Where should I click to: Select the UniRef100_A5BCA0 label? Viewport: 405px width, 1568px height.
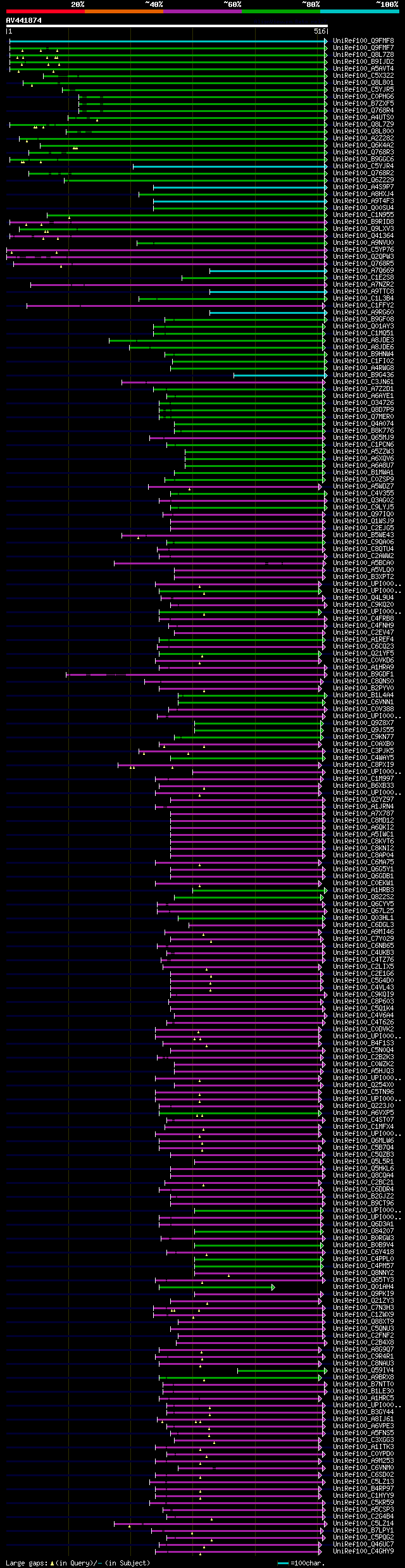pyautogui.click(x=363, y=563)
